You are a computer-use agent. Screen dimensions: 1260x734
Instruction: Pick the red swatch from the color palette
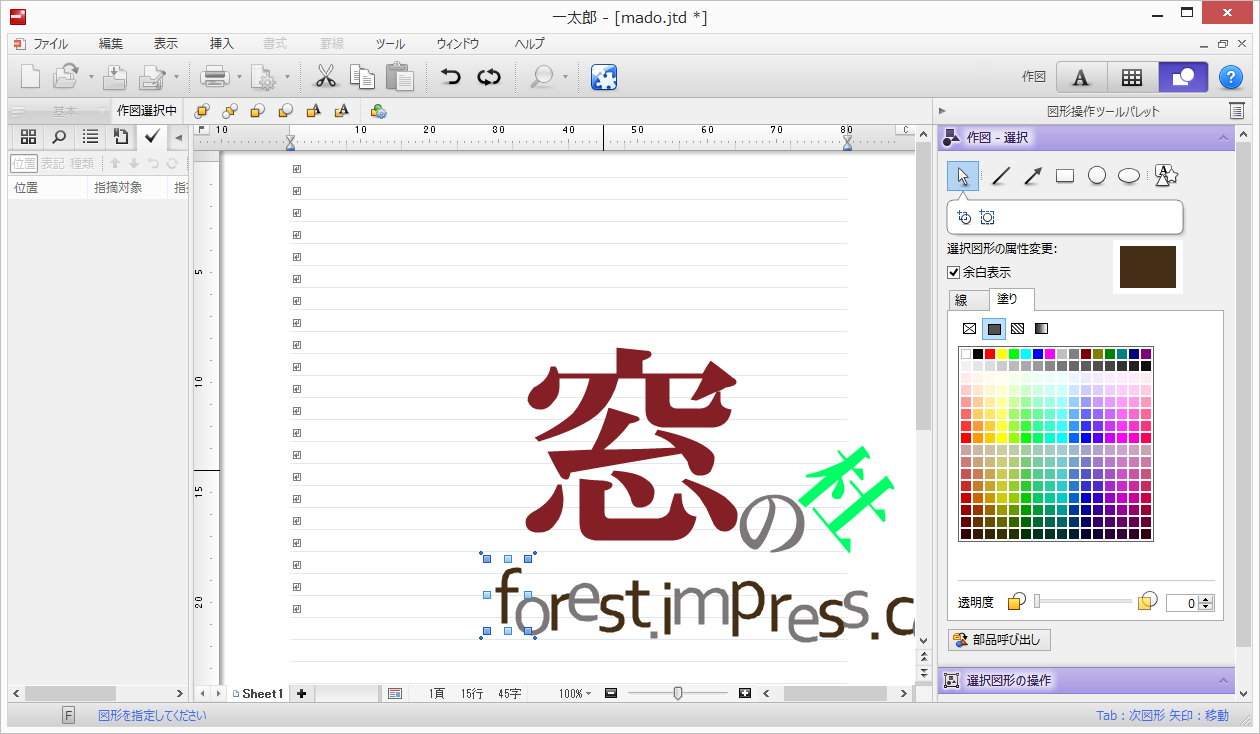988,352
